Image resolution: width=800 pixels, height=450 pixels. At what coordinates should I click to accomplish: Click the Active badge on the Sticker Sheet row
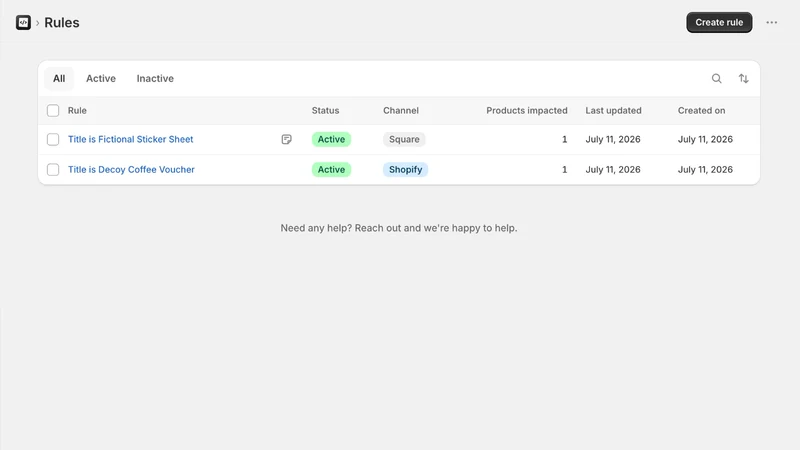(331, 139)
